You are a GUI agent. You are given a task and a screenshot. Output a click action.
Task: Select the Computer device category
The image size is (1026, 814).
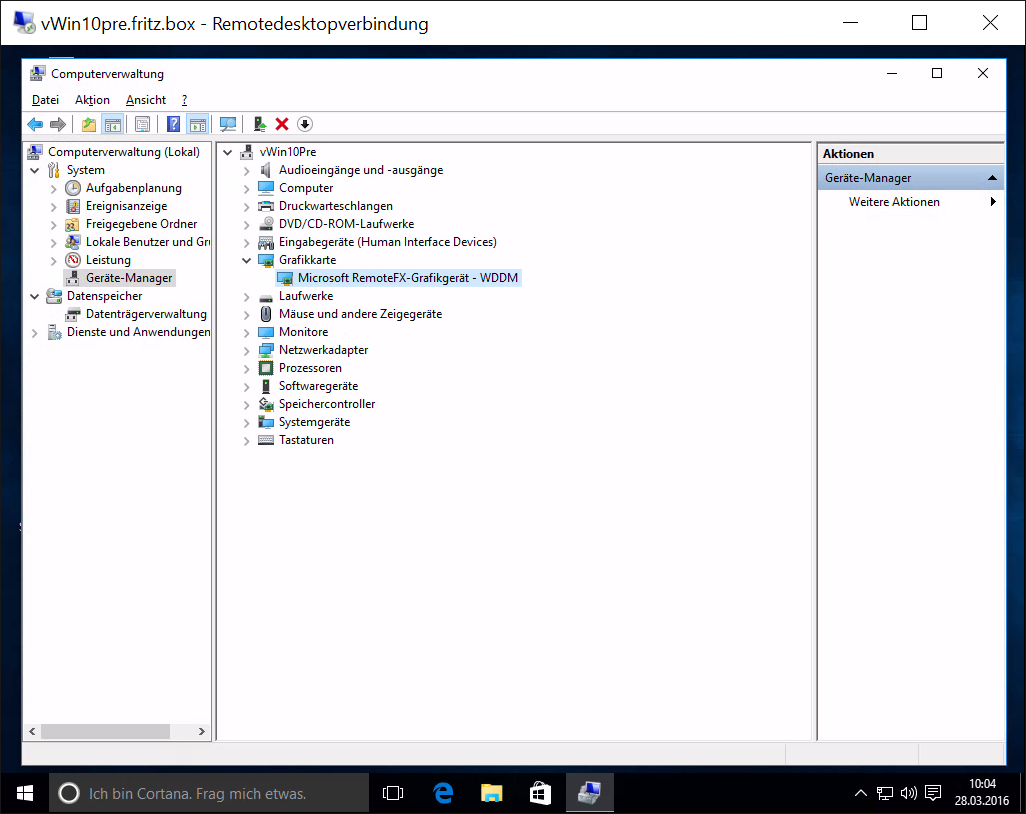coord(306,188)
